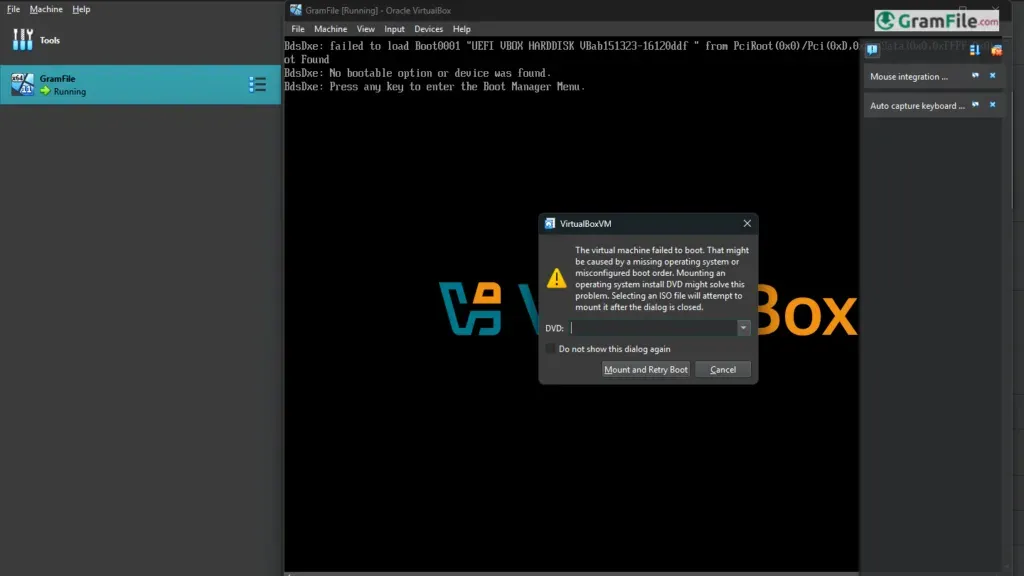
Task: Click 'No bootable option or device' console line
Action: pyautogui.click(x=418, y=73)
